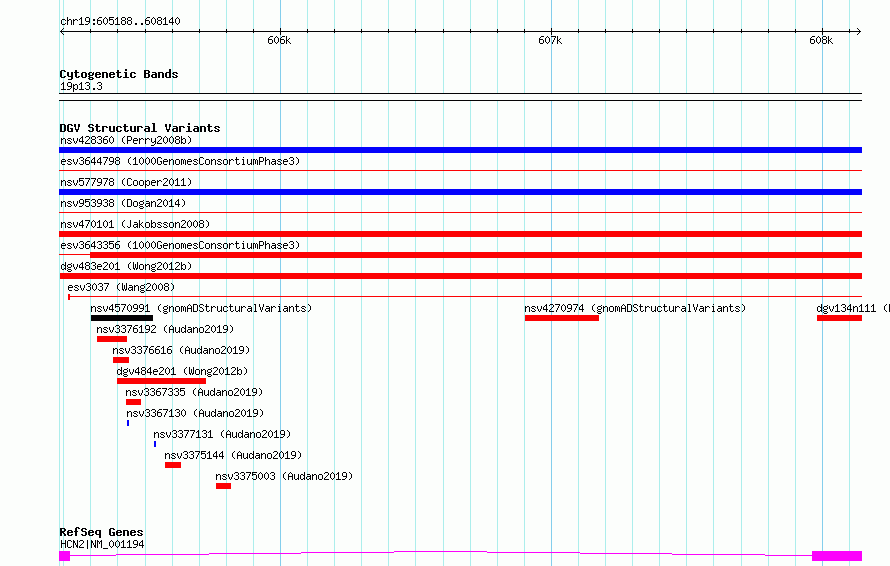Click the nsv3377131 (Audano2019) label
The height and width of the screenshot is (566, 890).
tap(222, 434)
